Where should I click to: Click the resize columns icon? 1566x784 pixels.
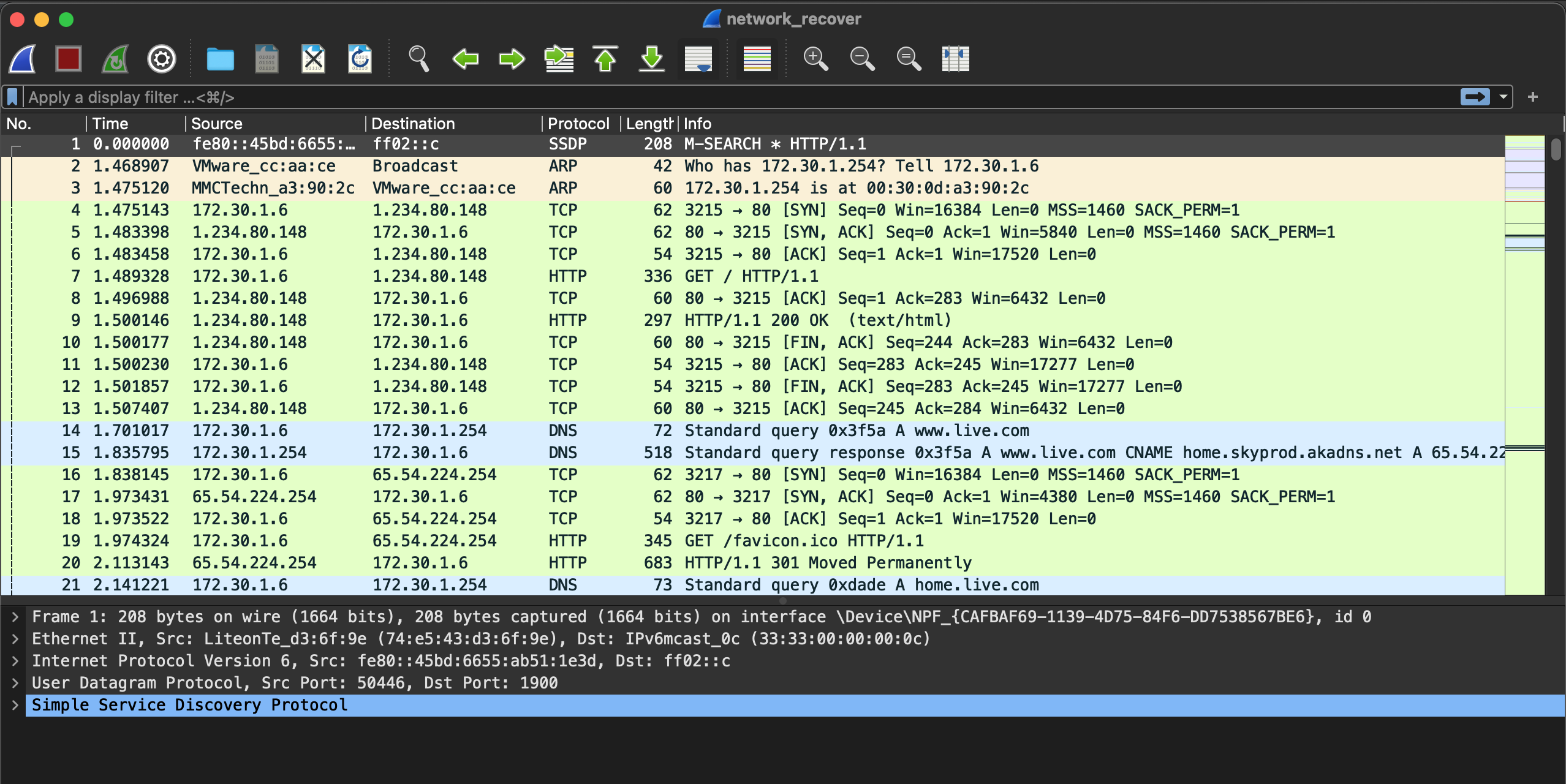point(955,59)
